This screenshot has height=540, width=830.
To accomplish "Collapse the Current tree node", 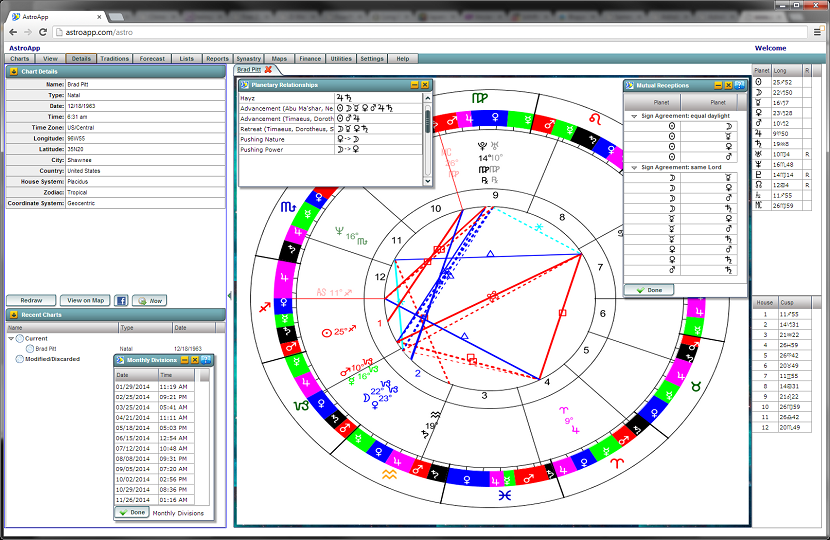I will pos(10,339).
